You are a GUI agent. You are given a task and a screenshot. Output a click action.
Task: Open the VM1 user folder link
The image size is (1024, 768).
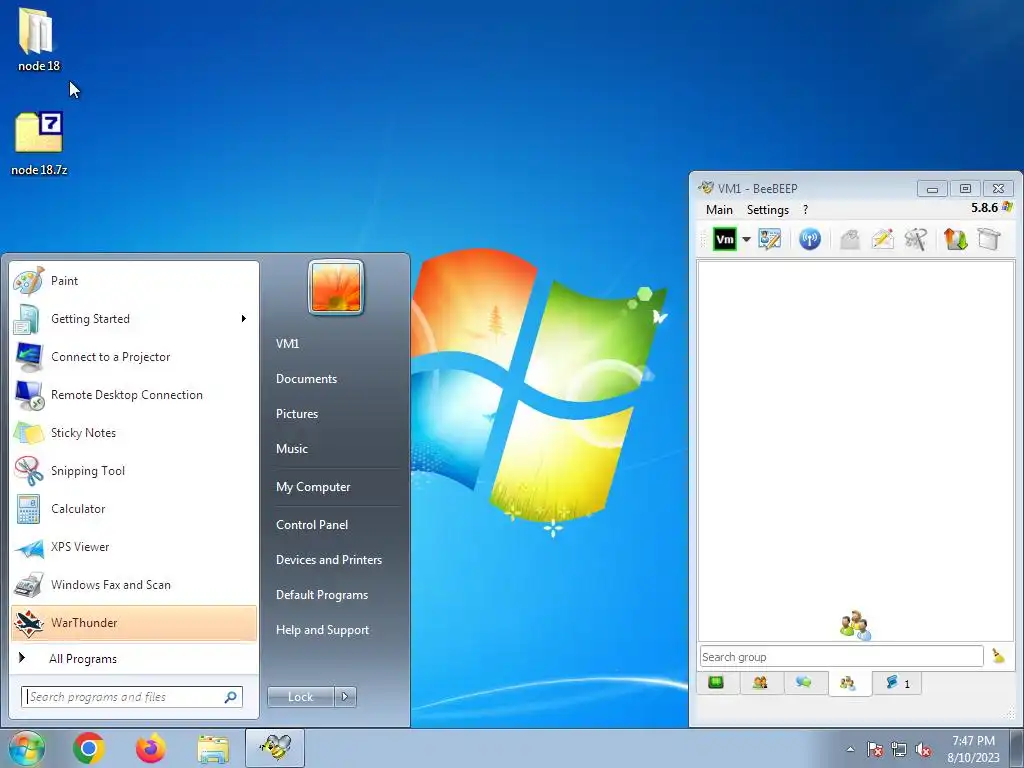[287, 344]
